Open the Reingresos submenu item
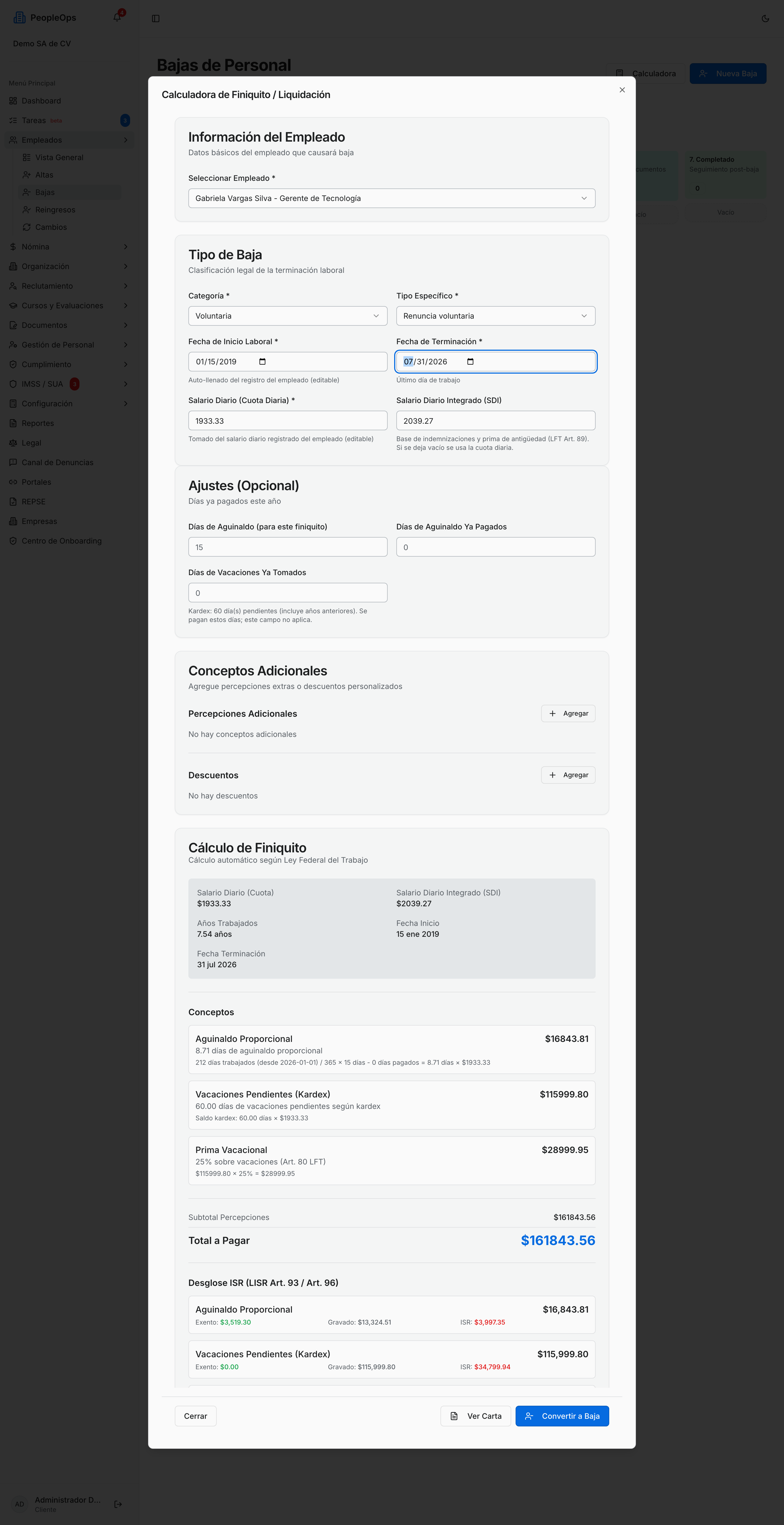 click(x=69, y=210)
